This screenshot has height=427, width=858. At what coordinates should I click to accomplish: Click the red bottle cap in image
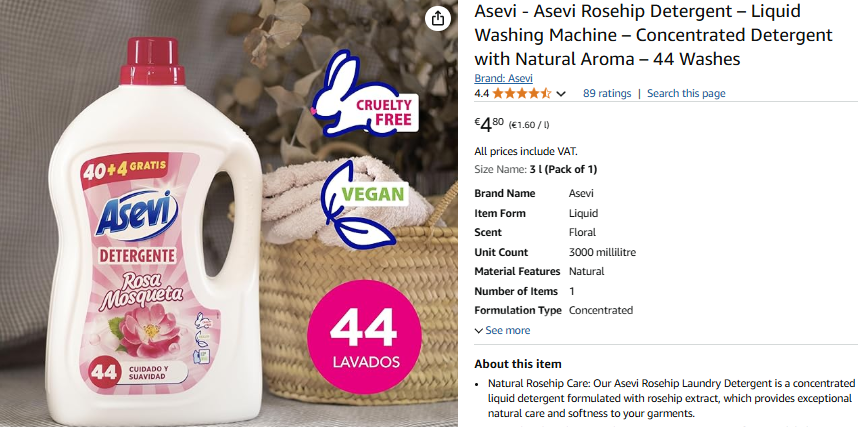(x=152, y=61)
